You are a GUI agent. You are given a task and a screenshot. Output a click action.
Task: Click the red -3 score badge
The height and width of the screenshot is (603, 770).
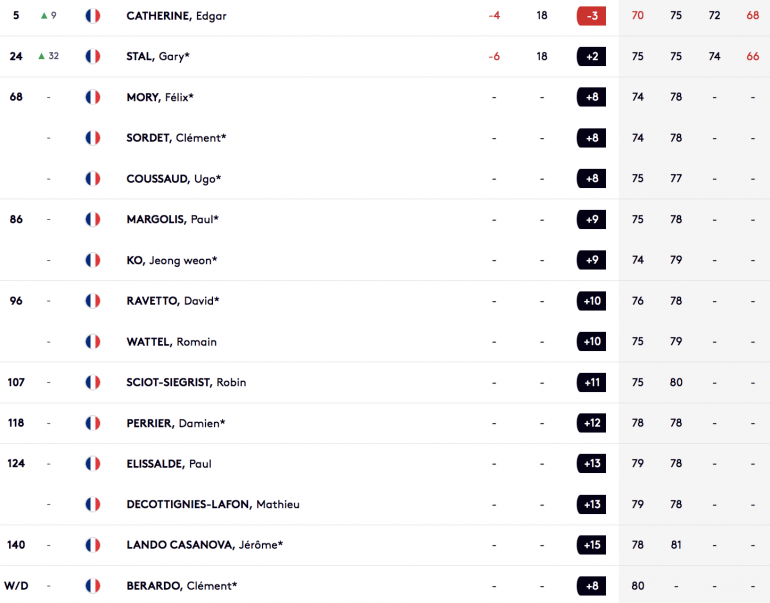click(592, 16)
